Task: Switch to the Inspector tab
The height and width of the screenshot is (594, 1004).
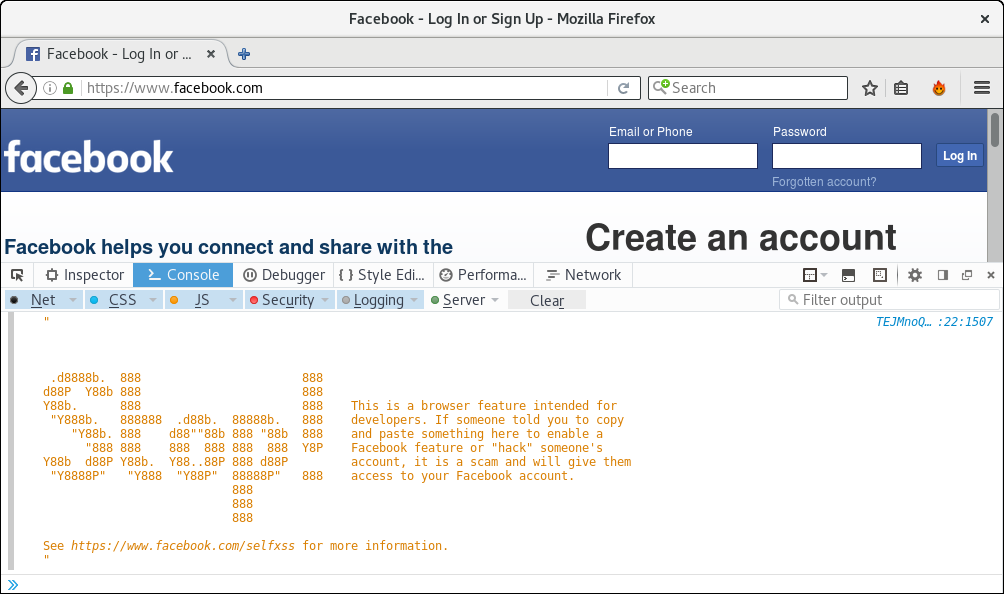Action: [85, 275]
